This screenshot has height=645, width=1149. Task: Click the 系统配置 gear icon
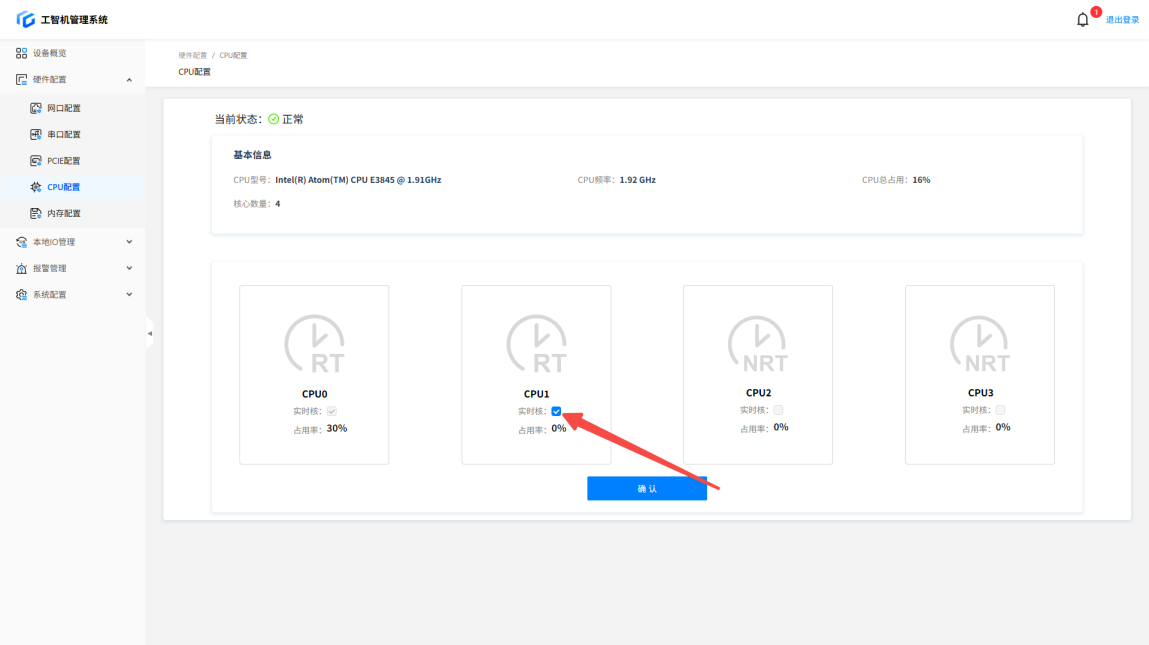coord(21,295)
